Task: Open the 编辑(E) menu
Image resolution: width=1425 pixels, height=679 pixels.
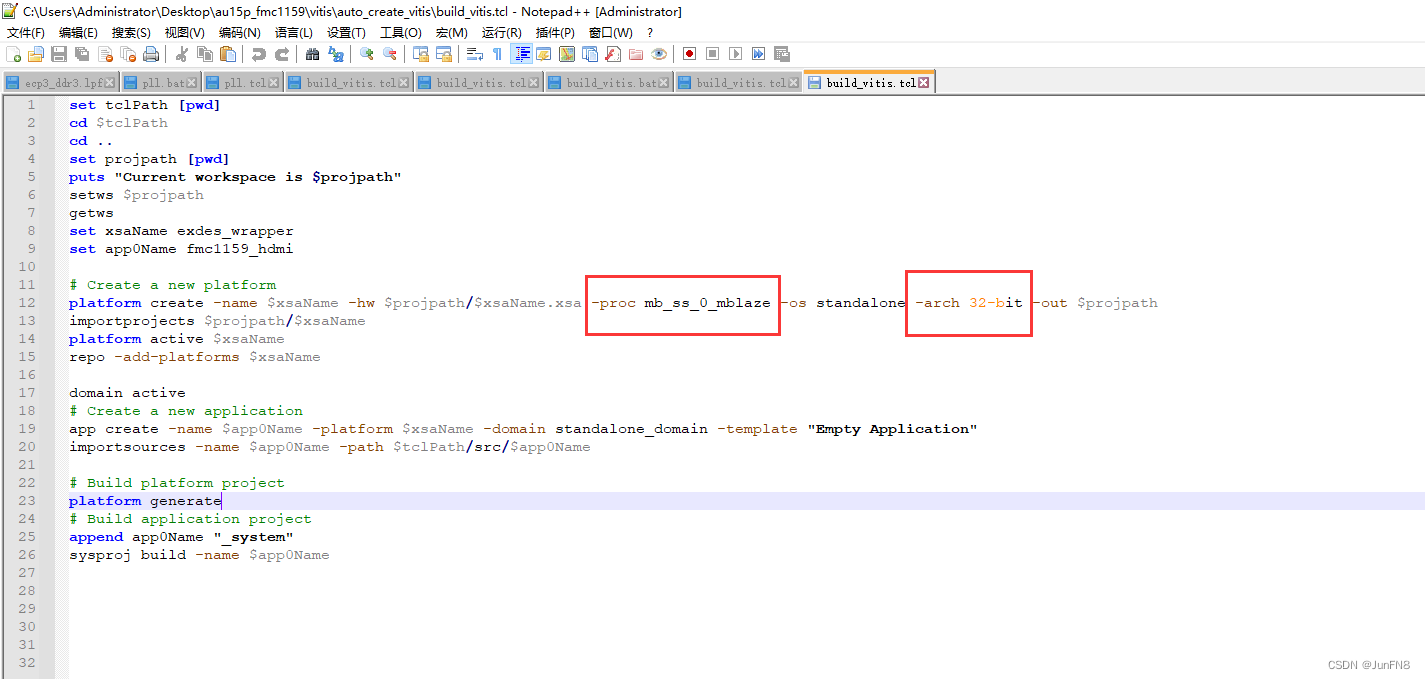Action: point(78,33)
